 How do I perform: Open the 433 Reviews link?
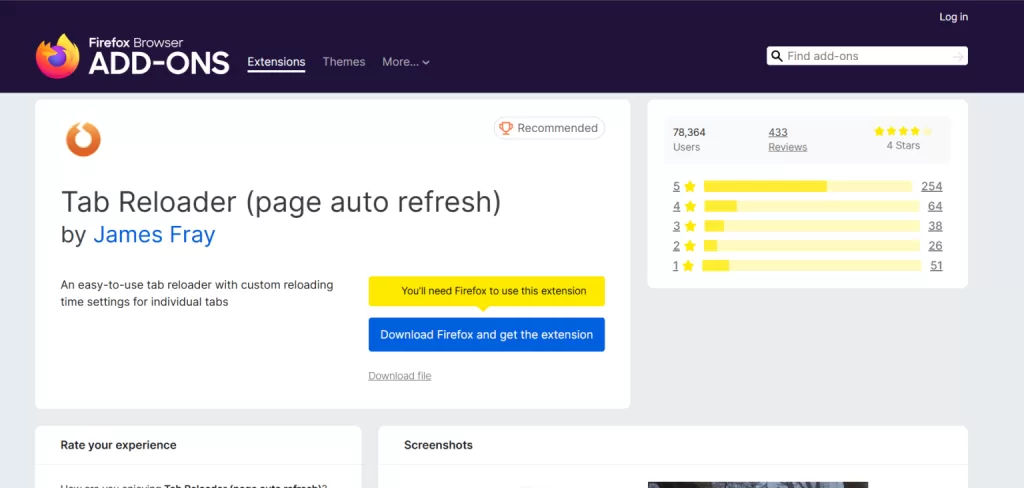tap(787, 139)
